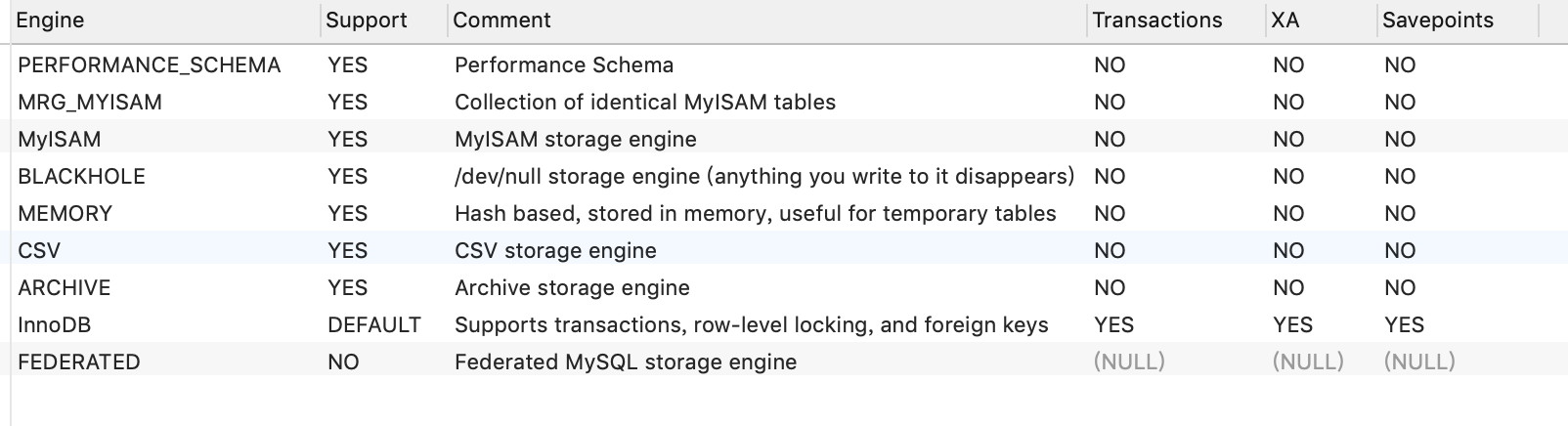Select the BLACKHOLE row

tap(82, 177)
